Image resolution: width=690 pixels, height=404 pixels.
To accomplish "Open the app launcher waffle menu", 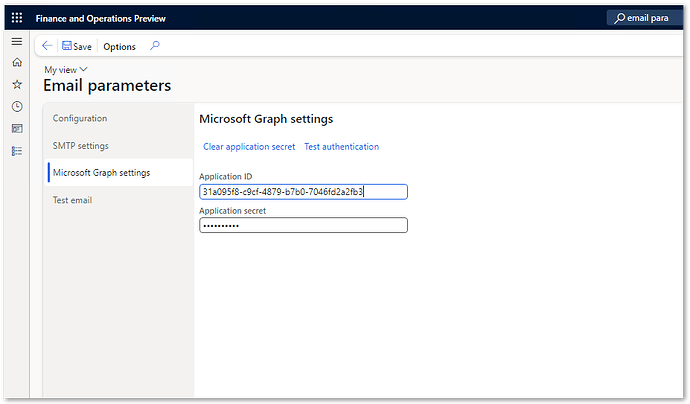I will click(x=17, y=18).
